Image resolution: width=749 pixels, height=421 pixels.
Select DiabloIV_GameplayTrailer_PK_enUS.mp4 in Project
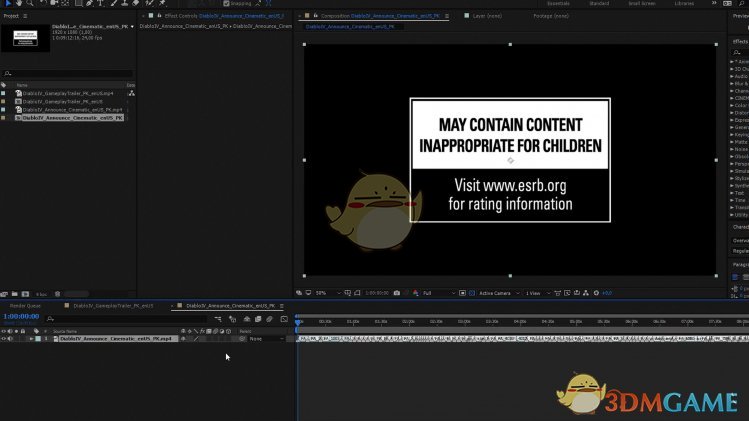coord(68,93)
